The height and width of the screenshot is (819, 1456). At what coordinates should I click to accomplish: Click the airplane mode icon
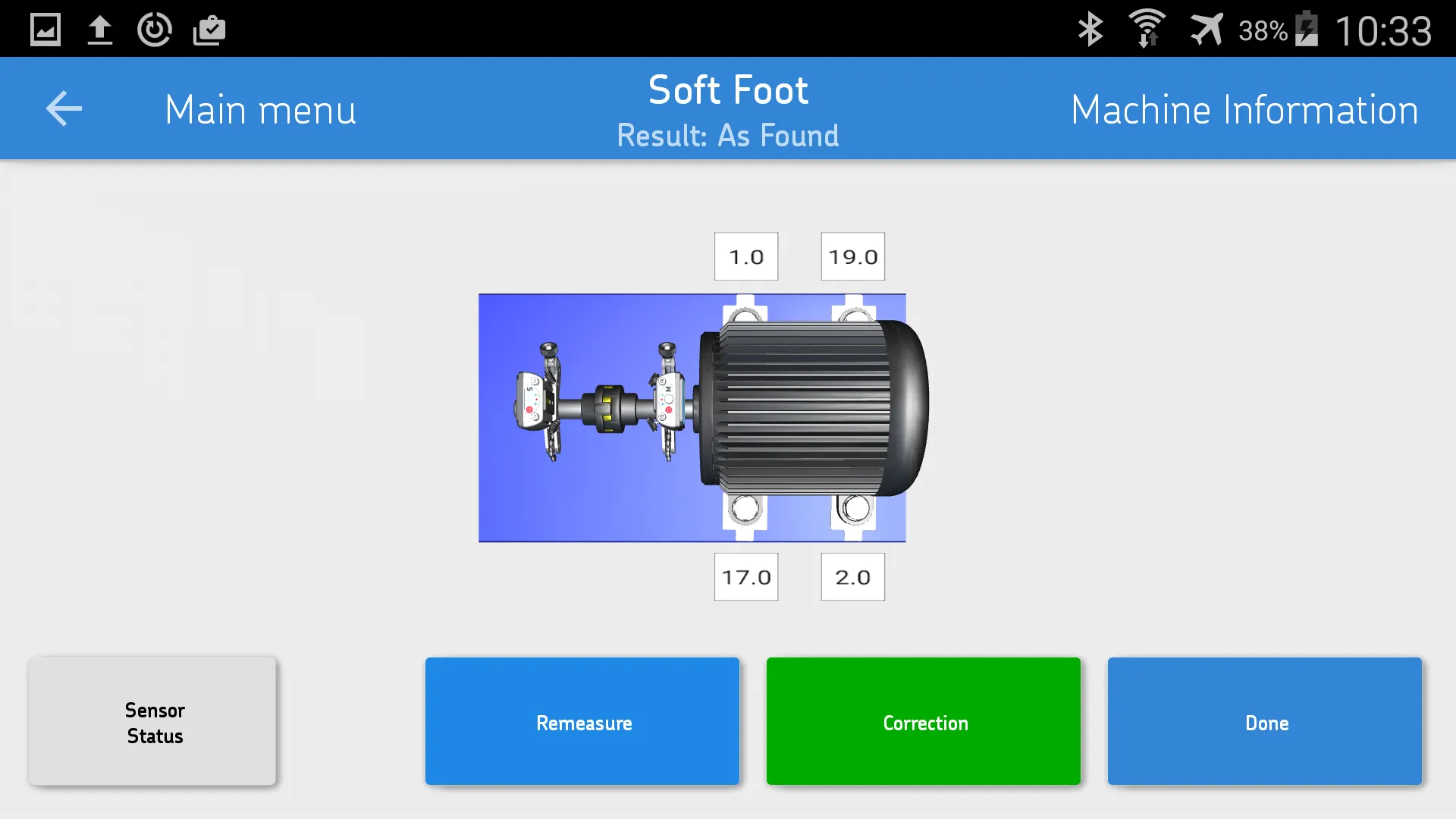tap(1204, 28)
